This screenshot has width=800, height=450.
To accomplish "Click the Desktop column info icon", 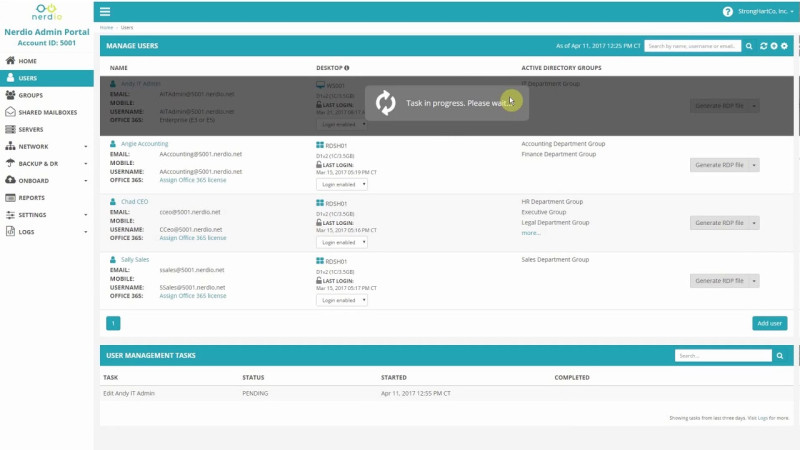I will click(347, 68).
